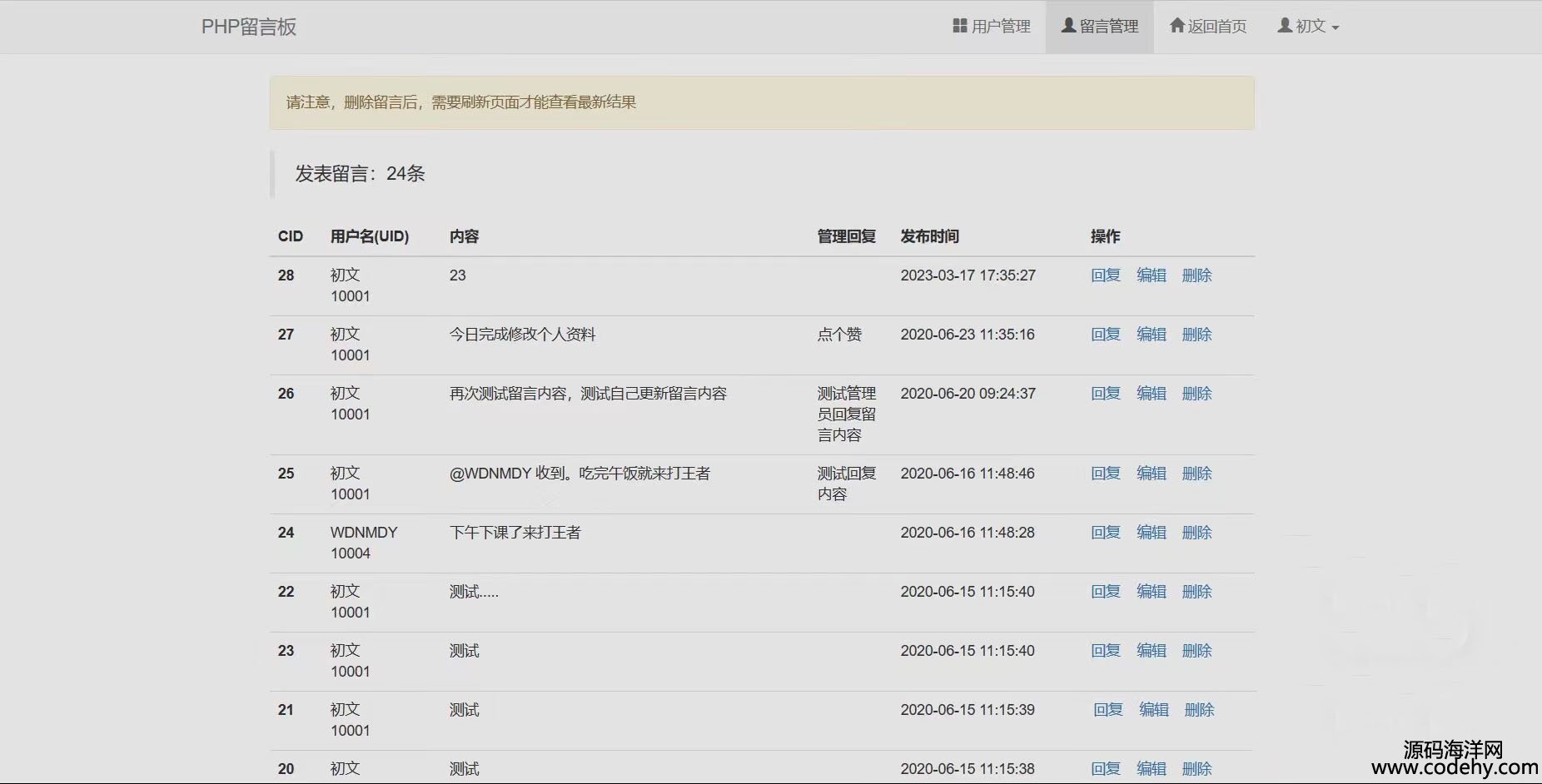This screenshot has width=1542, height=784.
Task: Reply to message CID 28
Action: tap(1105, 275)
